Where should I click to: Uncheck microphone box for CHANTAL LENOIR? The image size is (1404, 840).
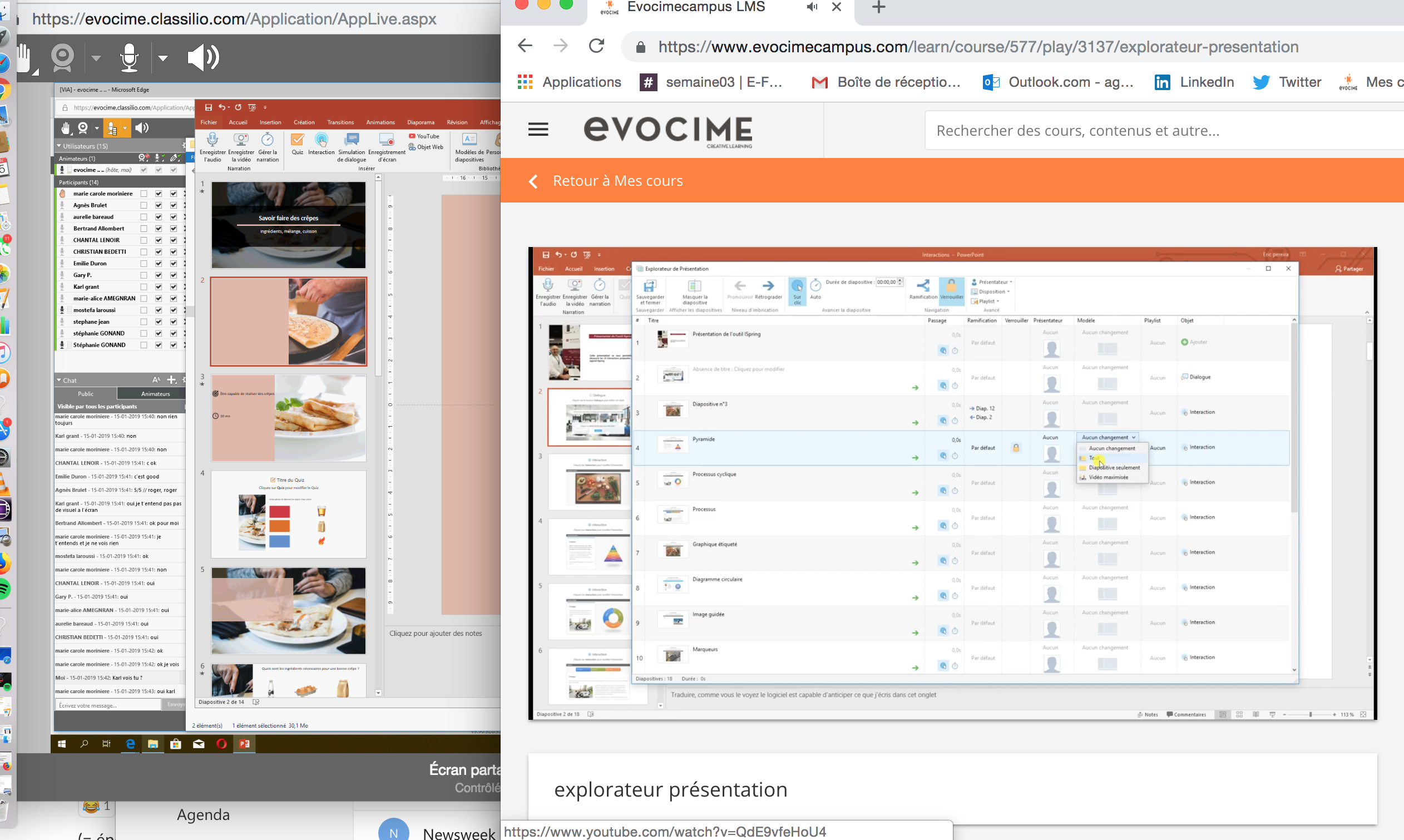[x=159, y=240]
